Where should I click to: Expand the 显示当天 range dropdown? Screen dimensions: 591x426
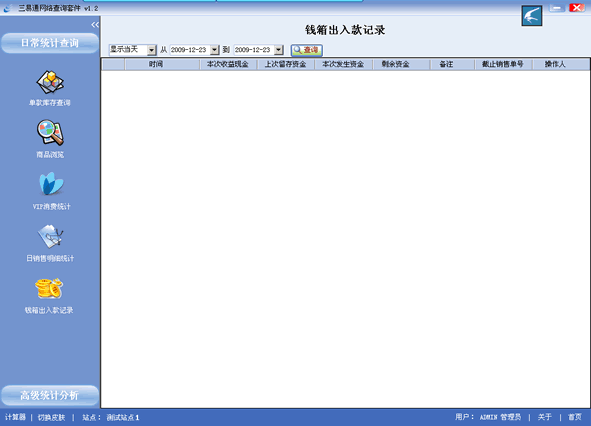(152, 50)
